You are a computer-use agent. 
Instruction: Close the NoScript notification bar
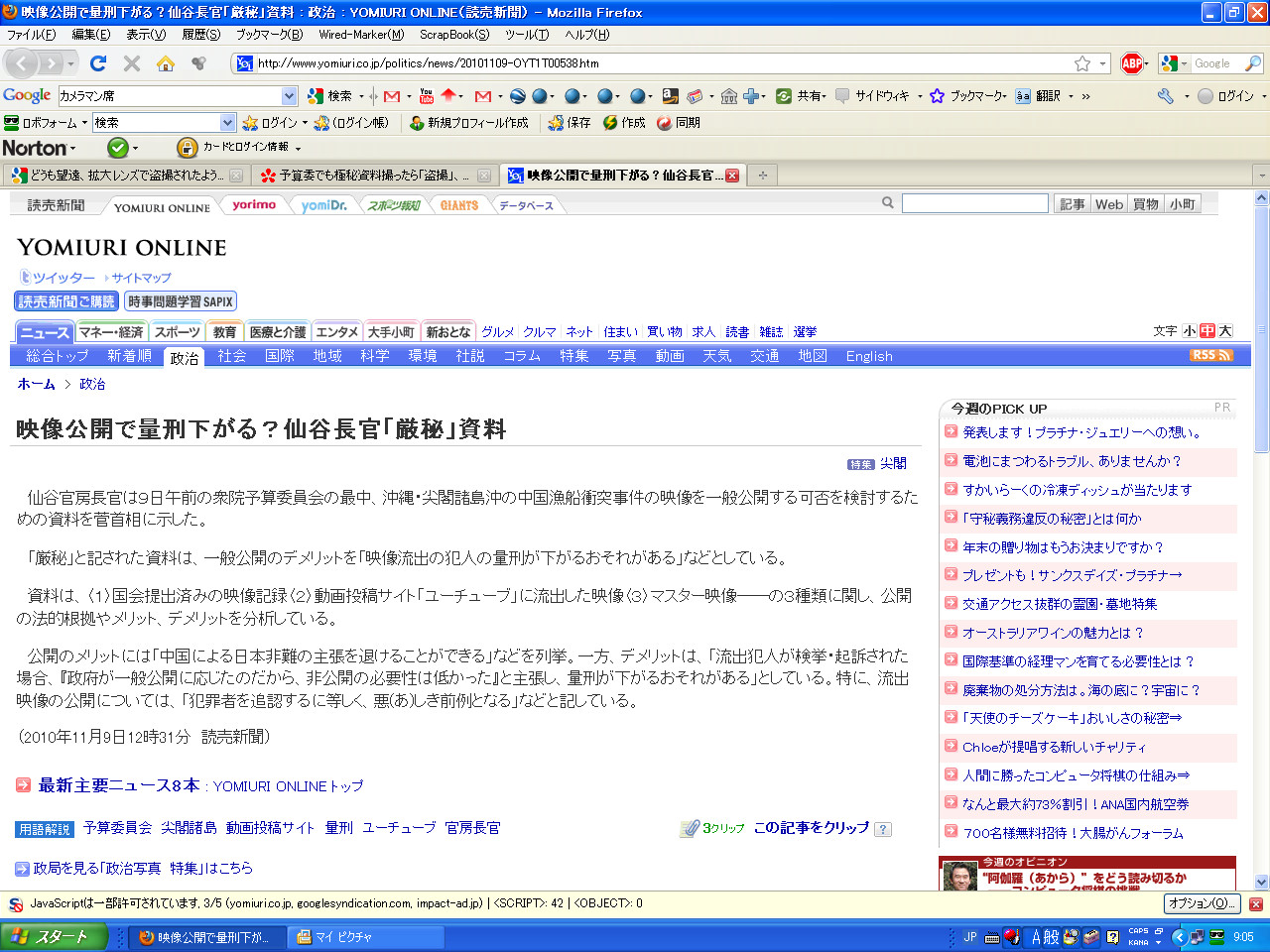[1255, 904]
